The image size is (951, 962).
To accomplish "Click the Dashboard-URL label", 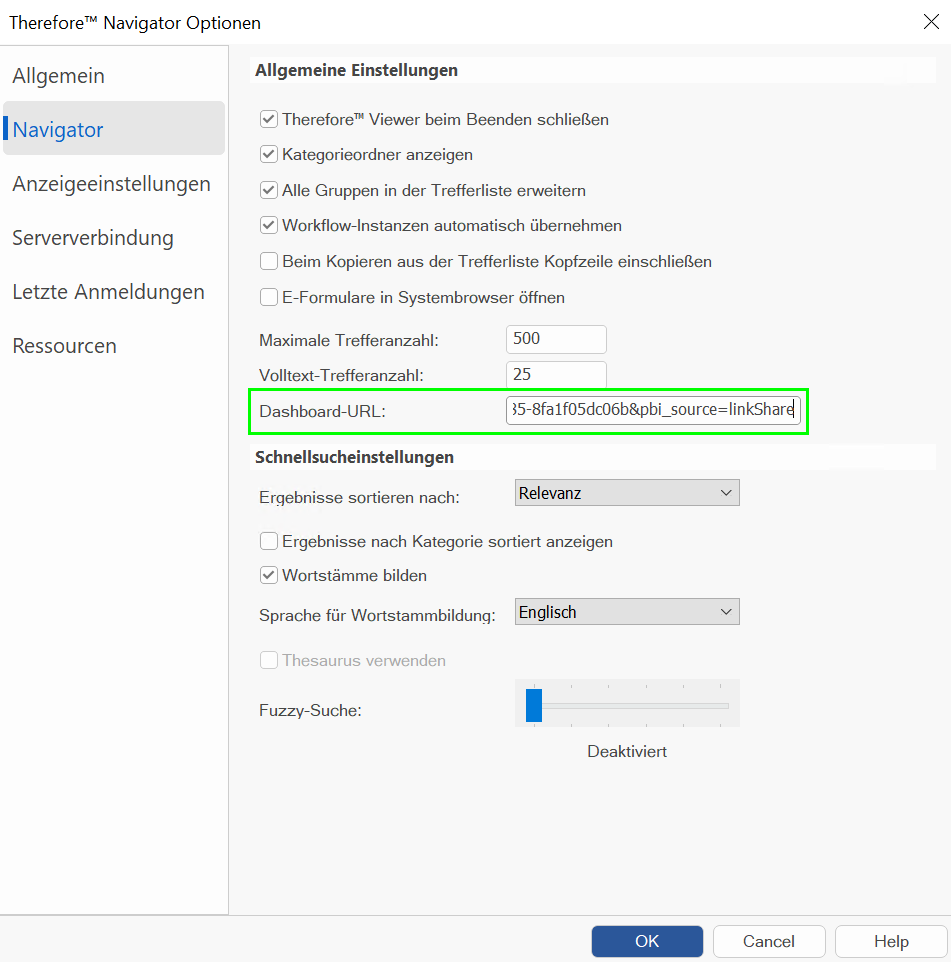I will pyautogui.click(x=322, y=411).
